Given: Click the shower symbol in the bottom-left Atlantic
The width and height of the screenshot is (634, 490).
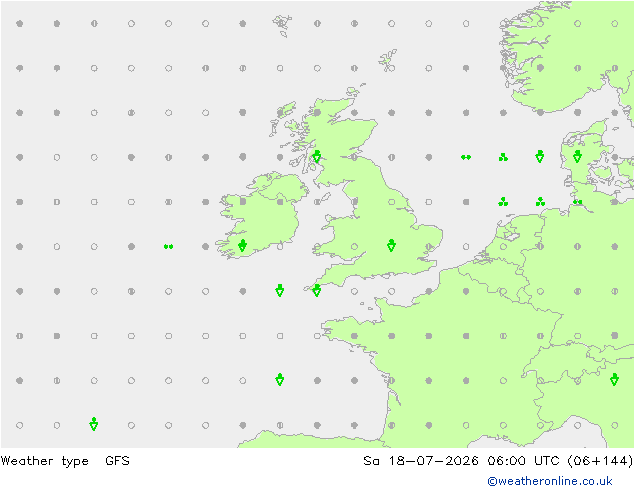Looking at the screenshot, I should [94, 424].
